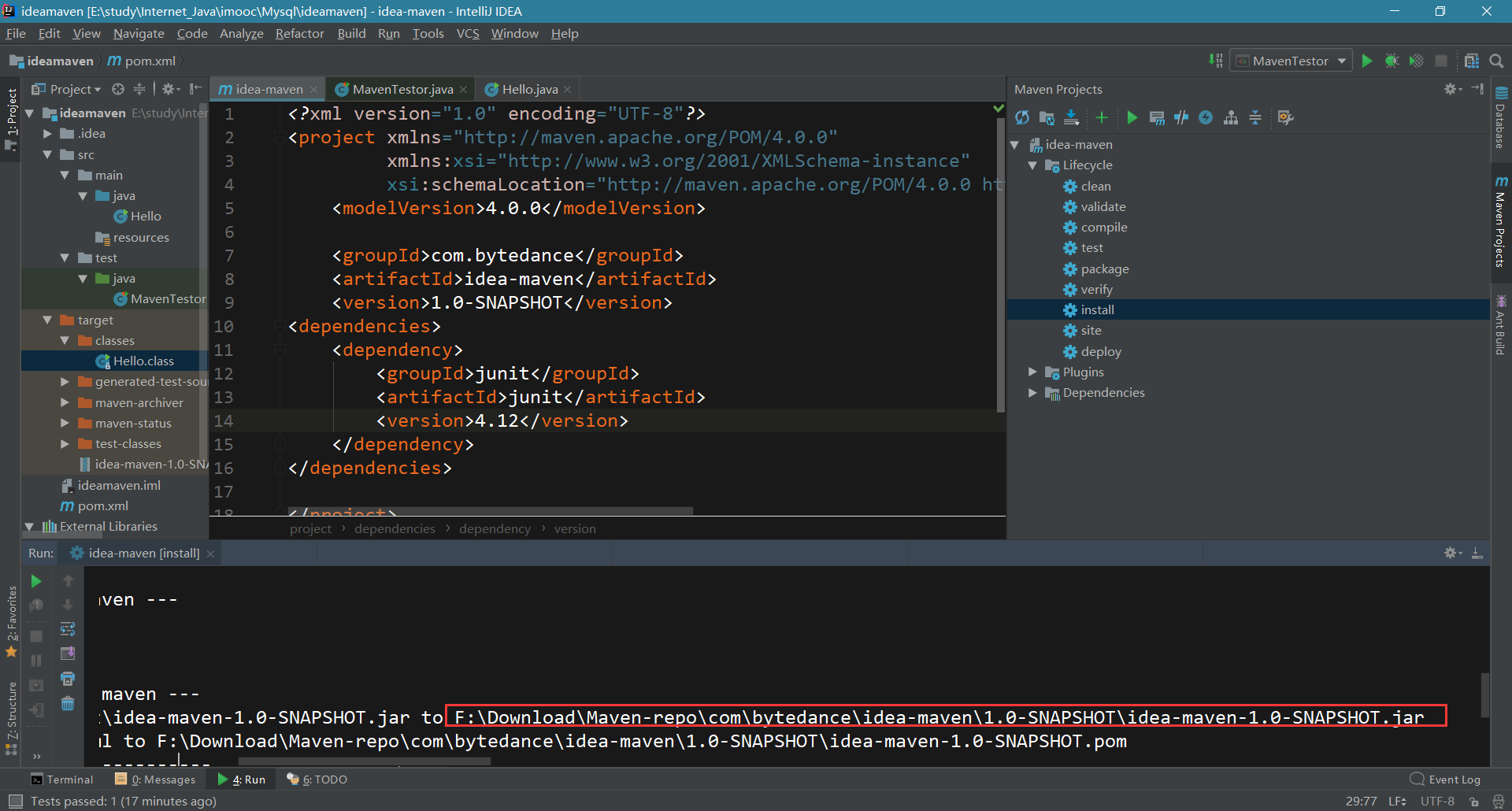Open Maven Projects gear options

point(1452,89)
